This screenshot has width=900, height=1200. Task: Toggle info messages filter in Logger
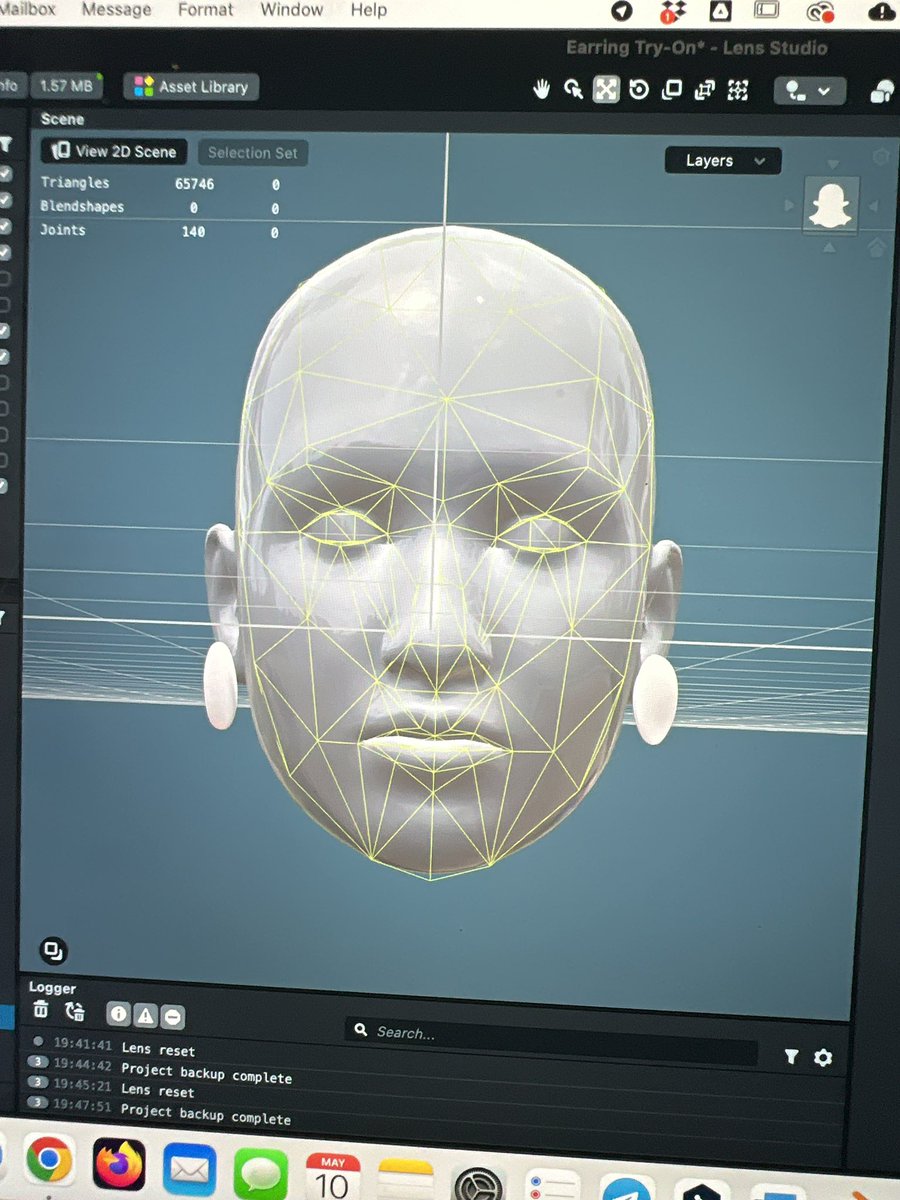pyautogui.click(x=118, y=1015)
